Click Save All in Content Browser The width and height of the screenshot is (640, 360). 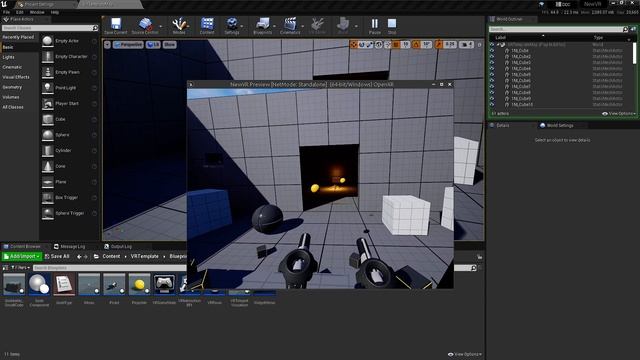tap(57, 256)
